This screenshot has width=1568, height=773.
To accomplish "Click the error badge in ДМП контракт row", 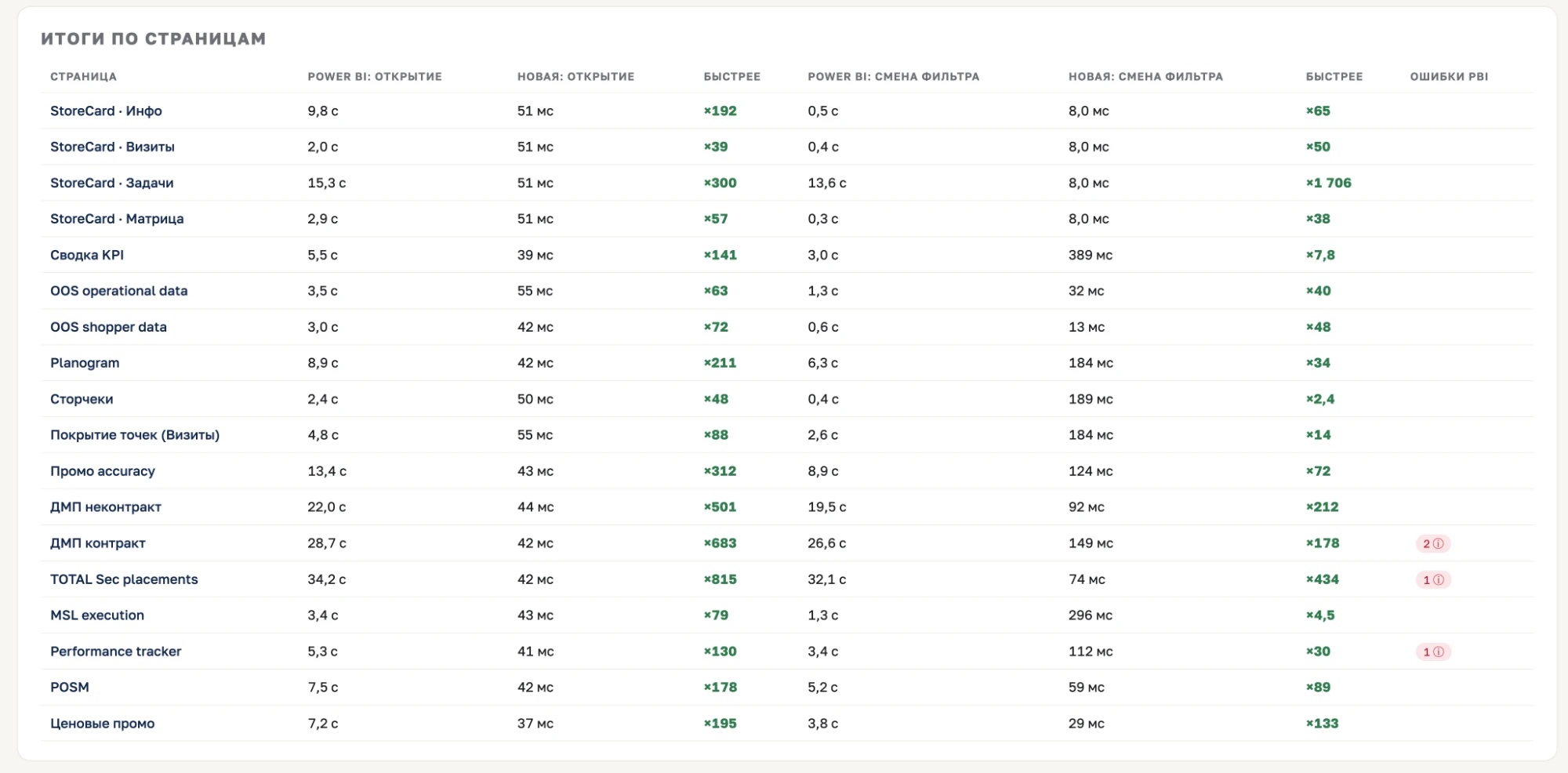I will pyautogui.click(x=1433, y=543).
